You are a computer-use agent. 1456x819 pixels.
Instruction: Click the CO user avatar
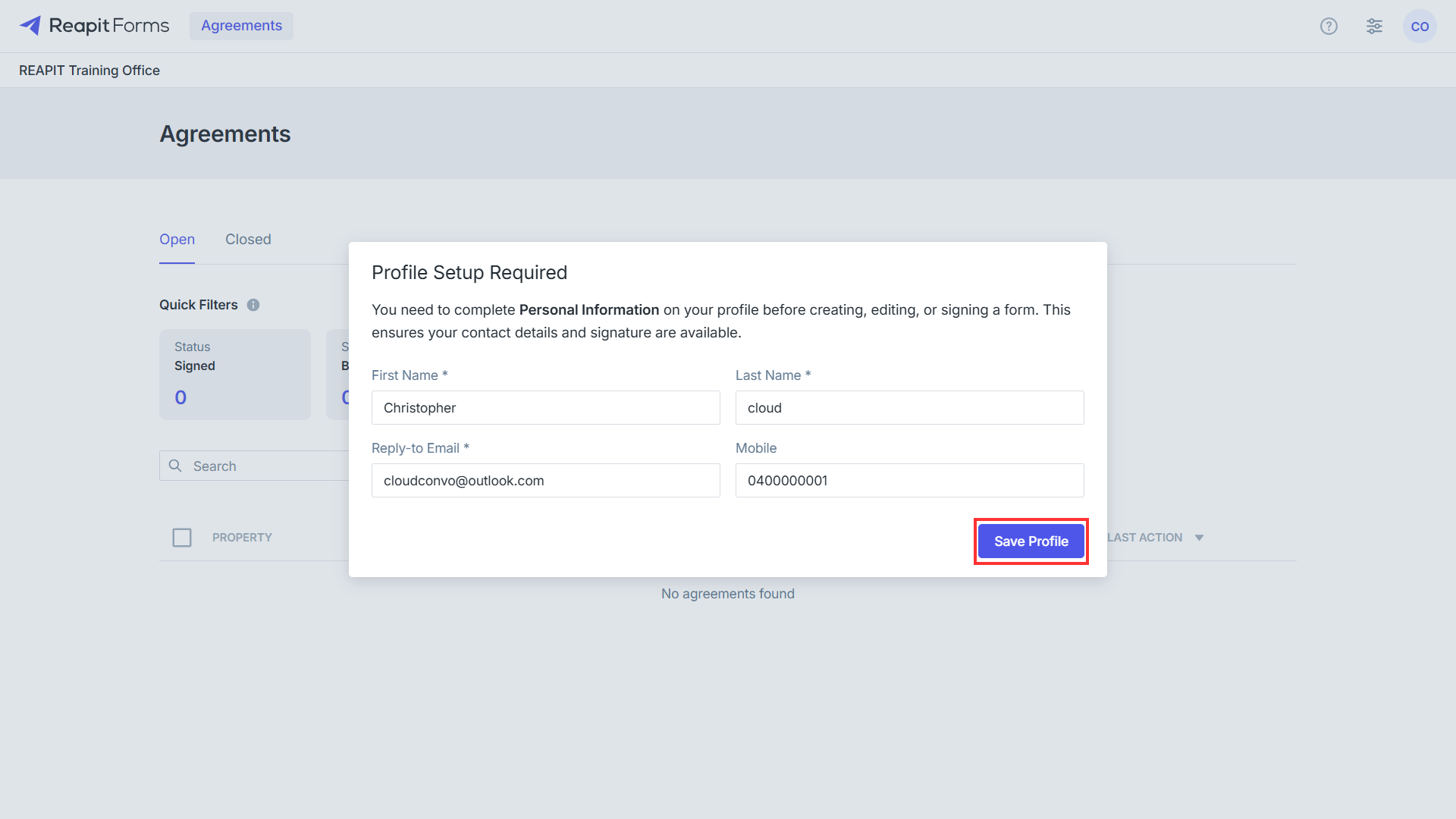[1420, 26]
